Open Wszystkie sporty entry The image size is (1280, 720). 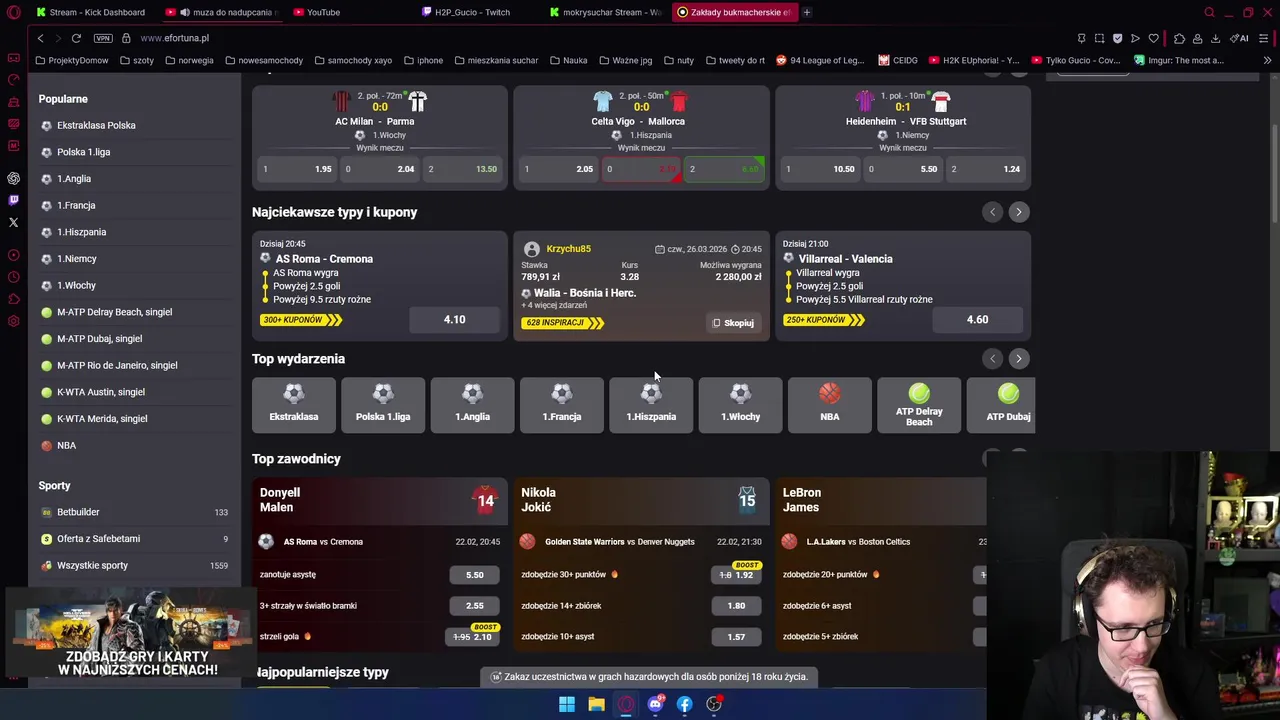click(x=135, y=565)
